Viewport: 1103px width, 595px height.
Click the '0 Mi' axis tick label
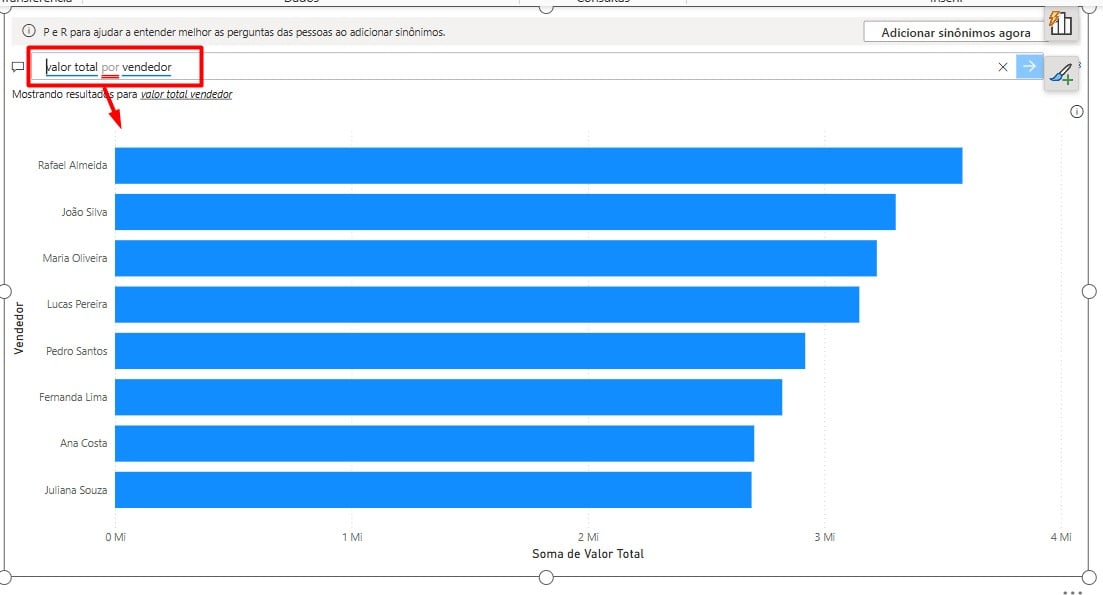click(115, 537)
